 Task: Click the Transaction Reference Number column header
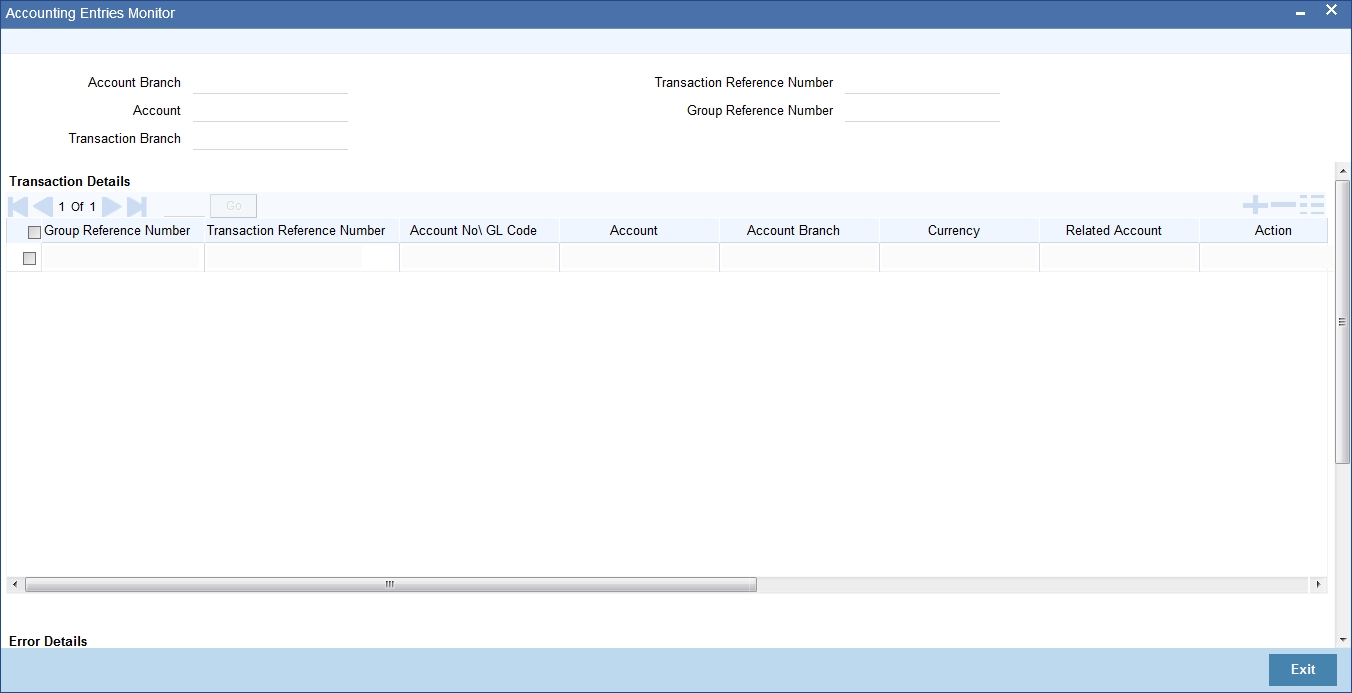pyautogui.click(x=296, y=230)
